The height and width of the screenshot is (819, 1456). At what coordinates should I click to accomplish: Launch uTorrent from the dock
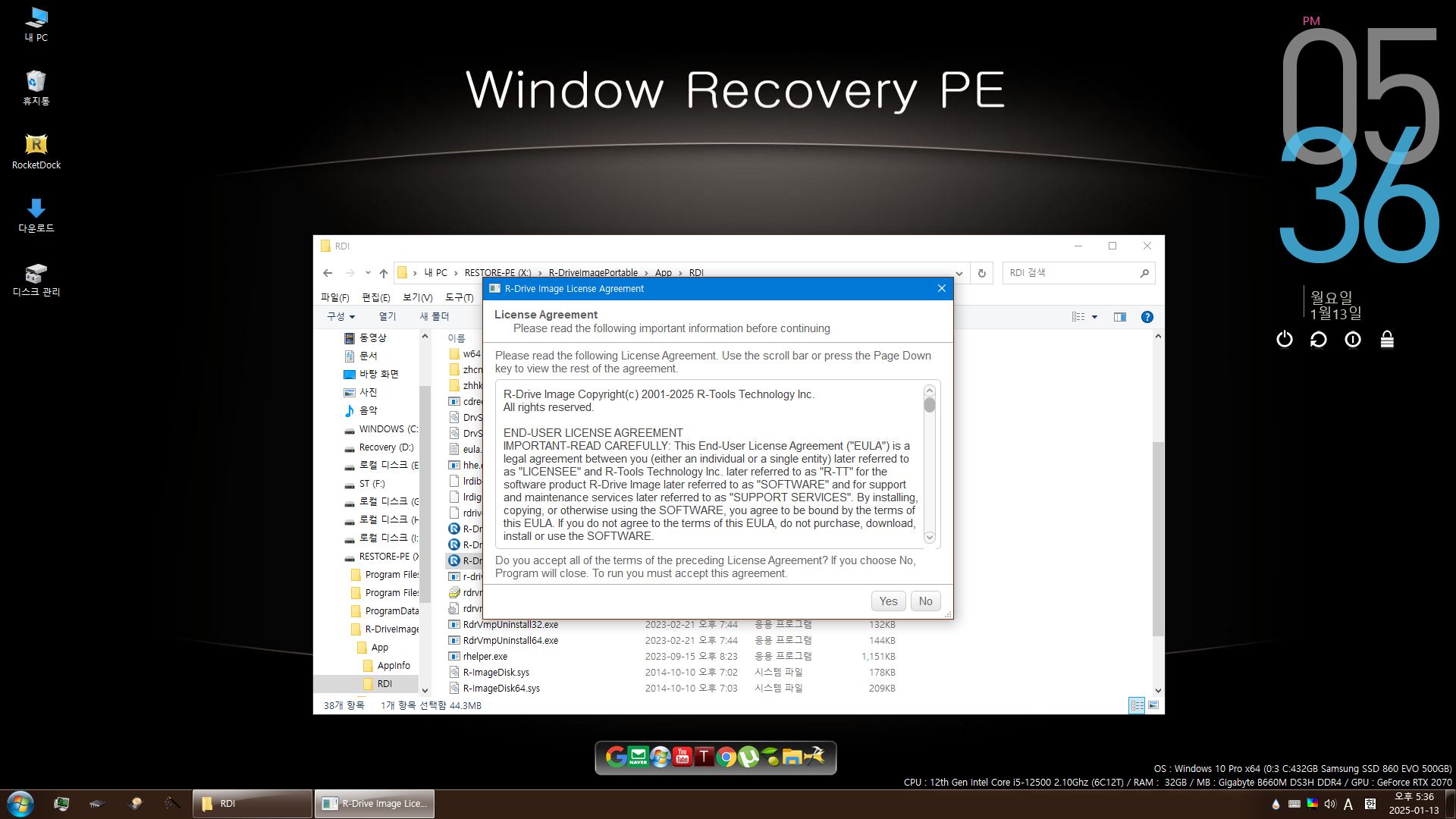(x=748, y=756)
